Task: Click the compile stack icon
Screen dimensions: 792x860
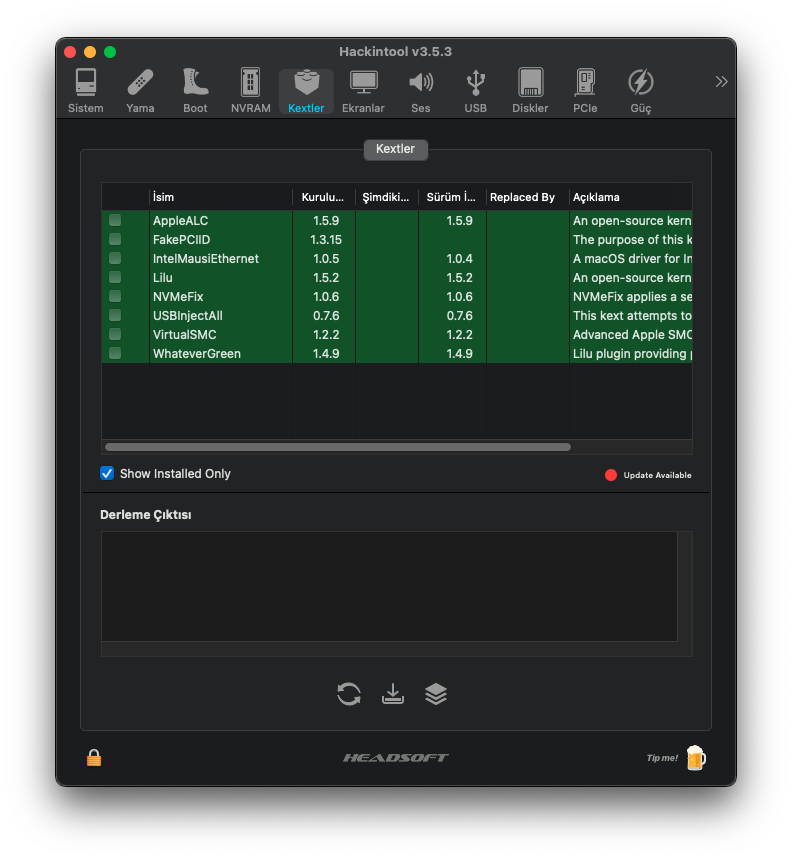Action: click(x=436, y=694)
